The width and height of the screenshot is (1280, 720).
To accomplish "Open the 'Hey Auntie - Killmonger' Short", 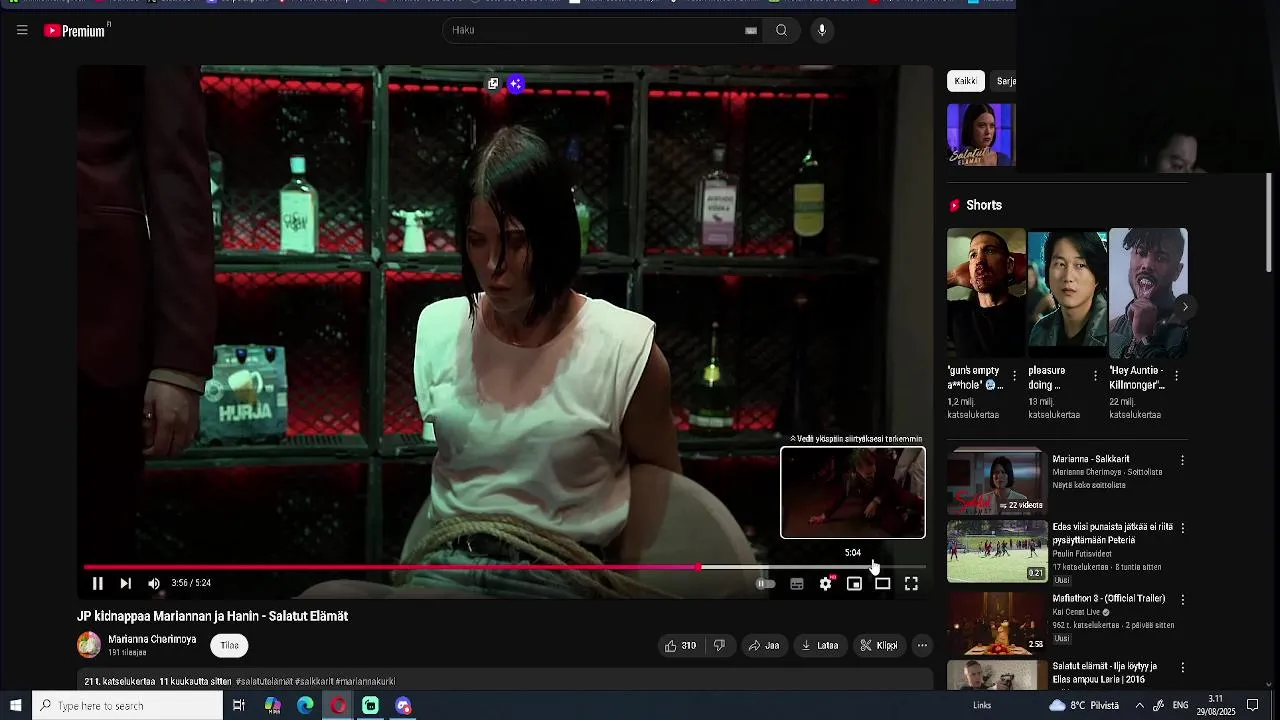I will pyautogui.click(x=1148, y=293).
